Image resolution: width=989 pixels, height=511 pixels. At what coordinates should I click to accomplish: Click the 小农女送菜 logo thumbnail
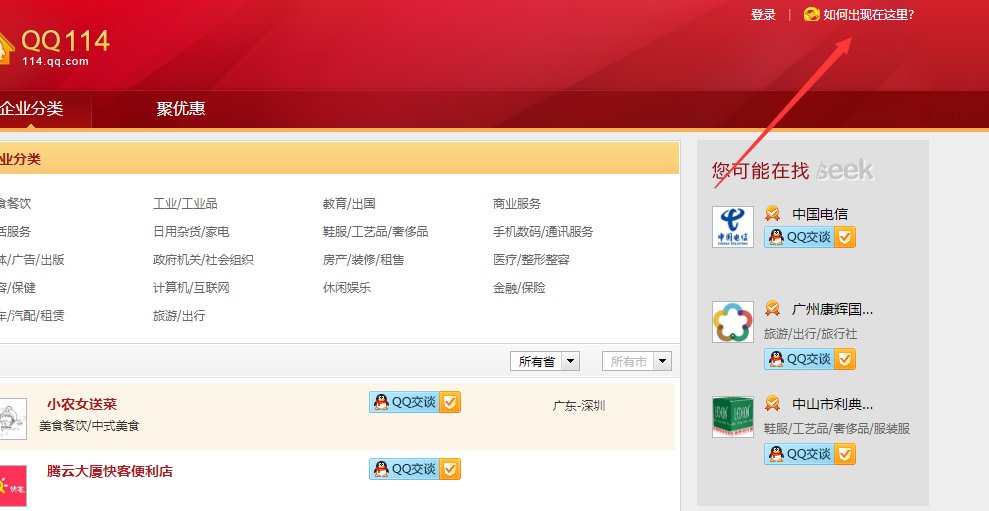pos(13,418)
